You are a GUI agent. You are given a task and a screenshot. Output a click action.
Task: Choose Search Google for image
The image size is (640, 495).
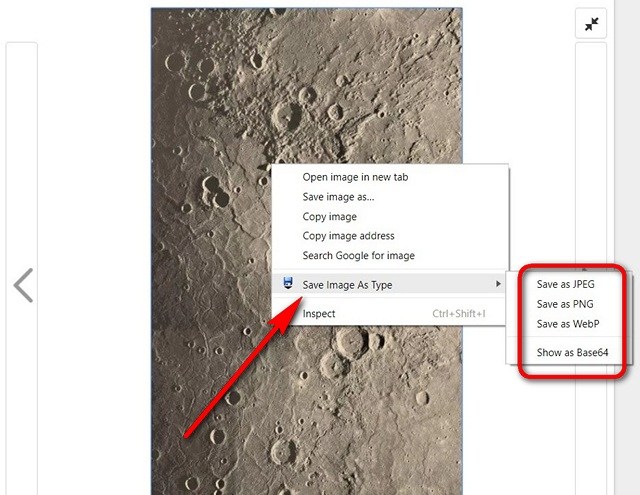tap(358, 255)
